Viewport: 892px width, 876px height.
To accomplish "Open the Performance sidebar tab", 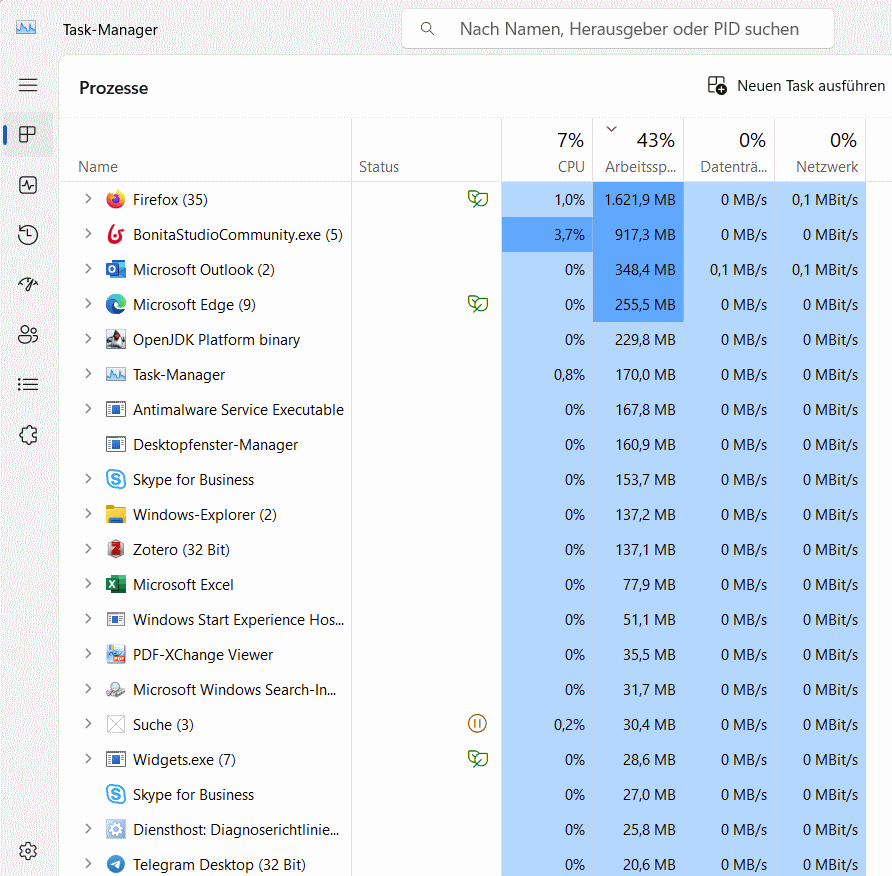I will [x=28, y=185].
